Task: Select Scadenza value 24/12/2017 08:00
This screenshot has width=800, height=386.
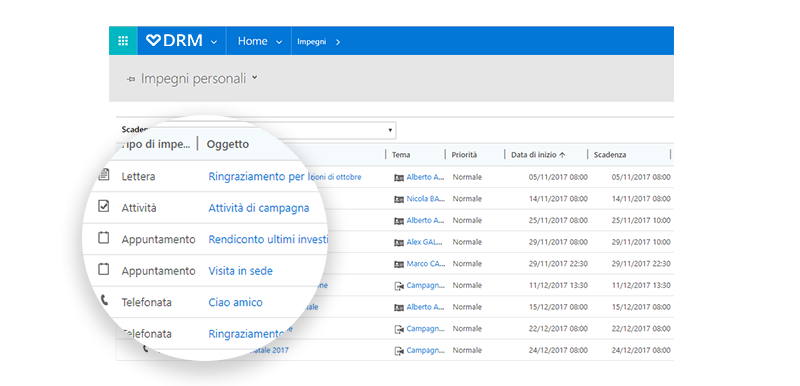Action: coord(641,351)
